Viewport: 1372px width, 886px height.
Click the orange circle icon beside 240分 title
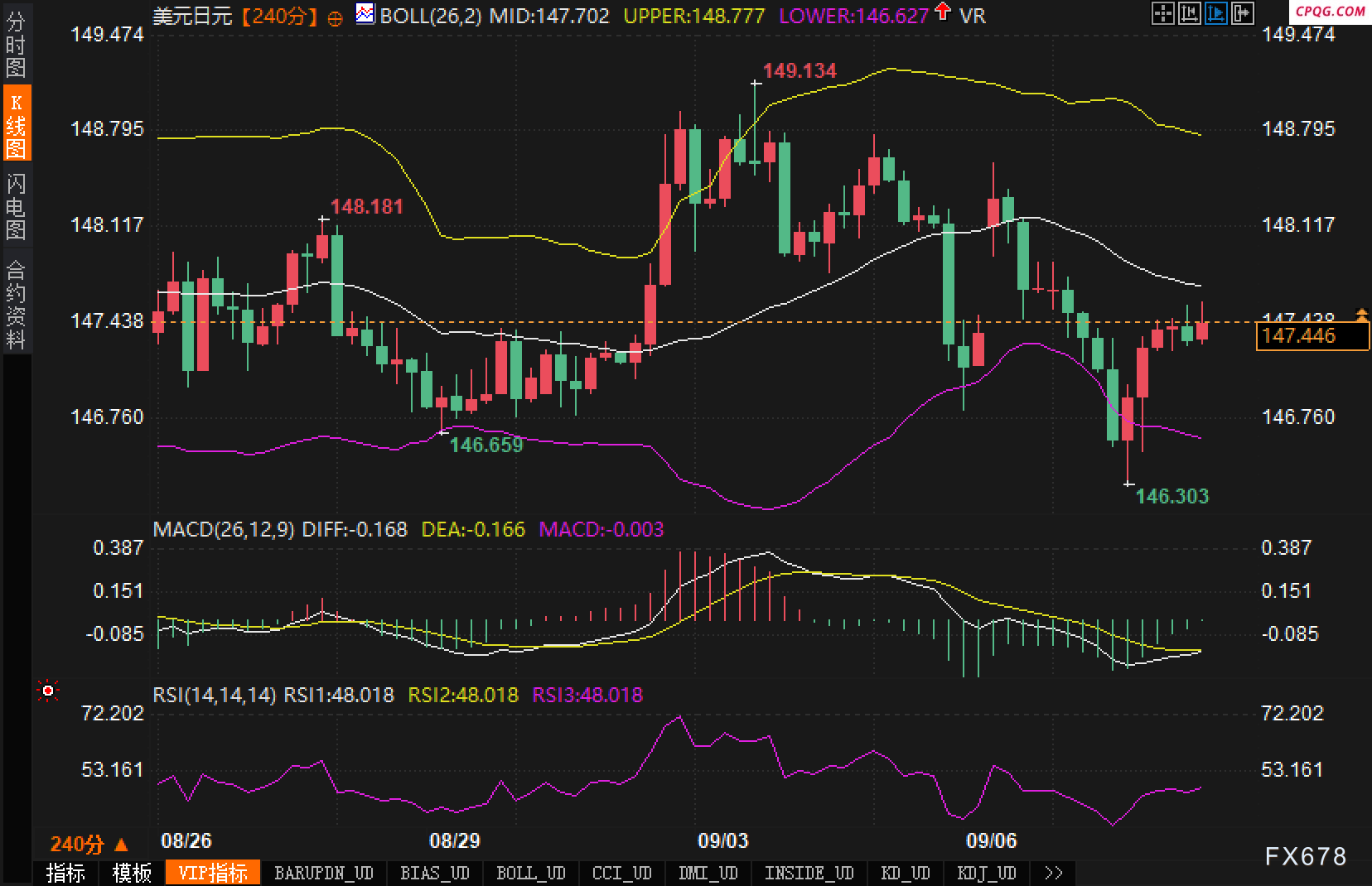tap(335, 18)
